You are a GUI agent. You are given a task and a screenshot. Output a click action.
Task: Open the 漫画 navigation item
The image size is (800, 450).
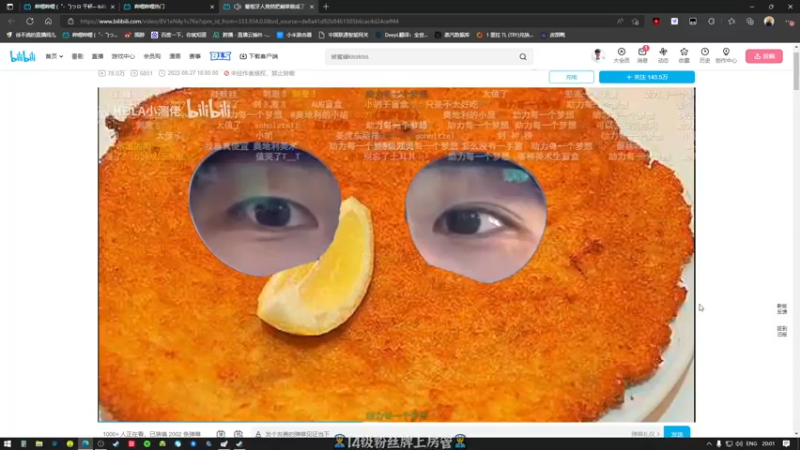pos(175,56)
